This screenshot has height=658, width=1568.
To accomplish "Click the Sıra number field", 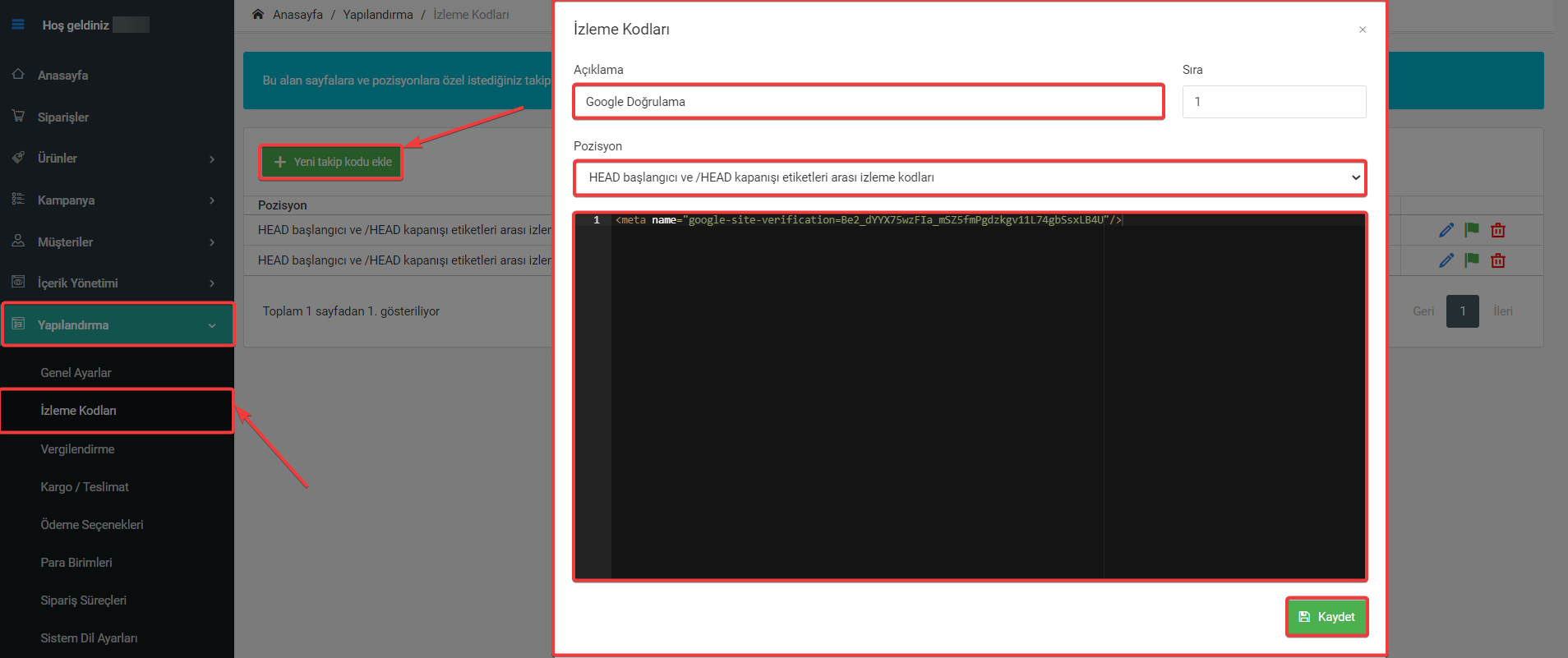I will [x=1274, y=102].
